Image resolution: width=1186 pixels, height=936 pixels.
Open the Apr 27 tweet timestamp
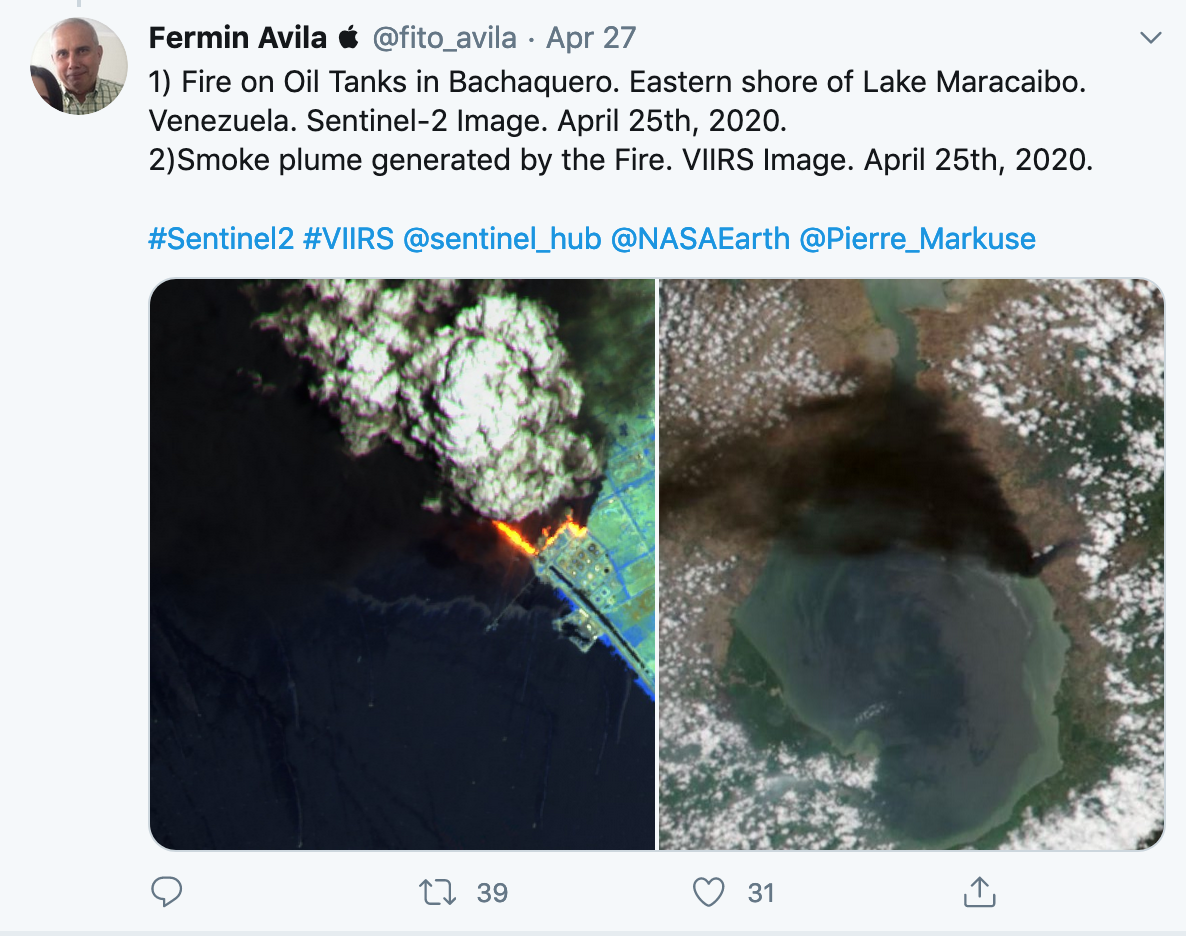coord(592,39)
